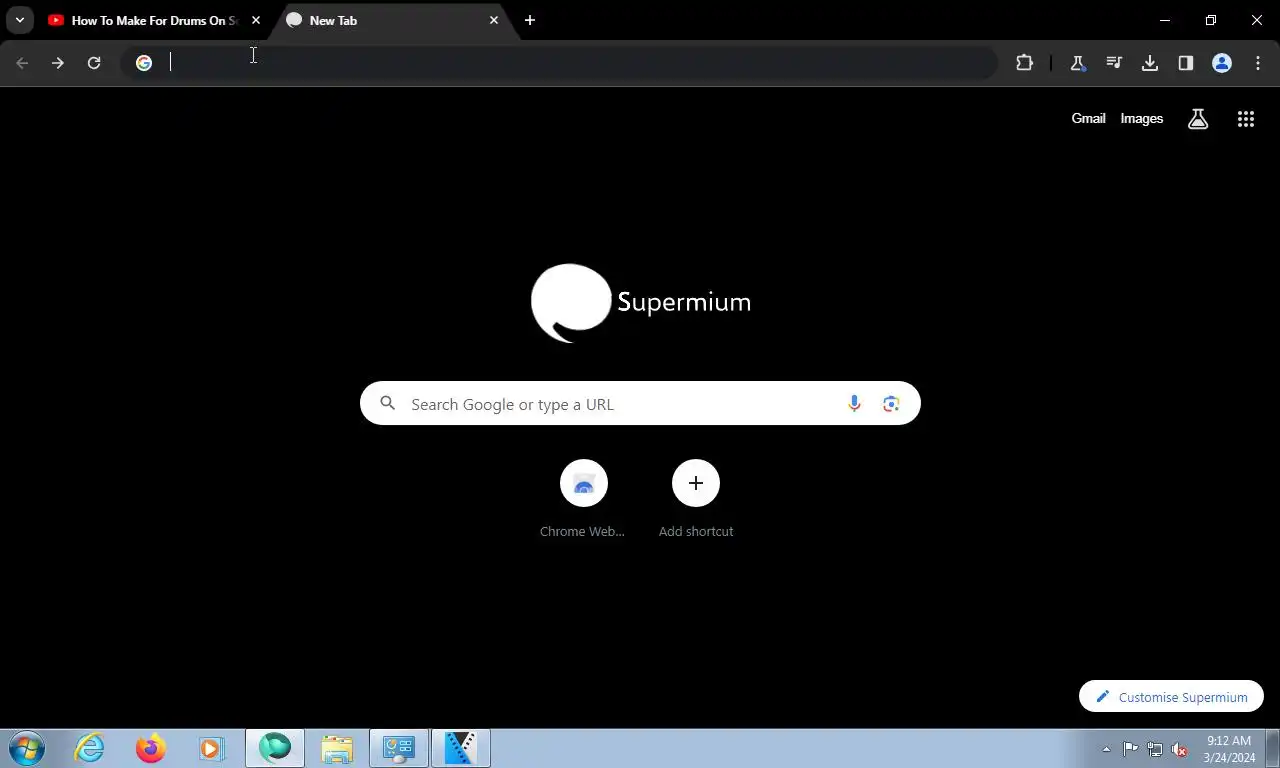Image resolution: width=1280 pixels, height=768 pixels.
Task: Click the Customise Supermium button
Action: (x=1171, y=697)
